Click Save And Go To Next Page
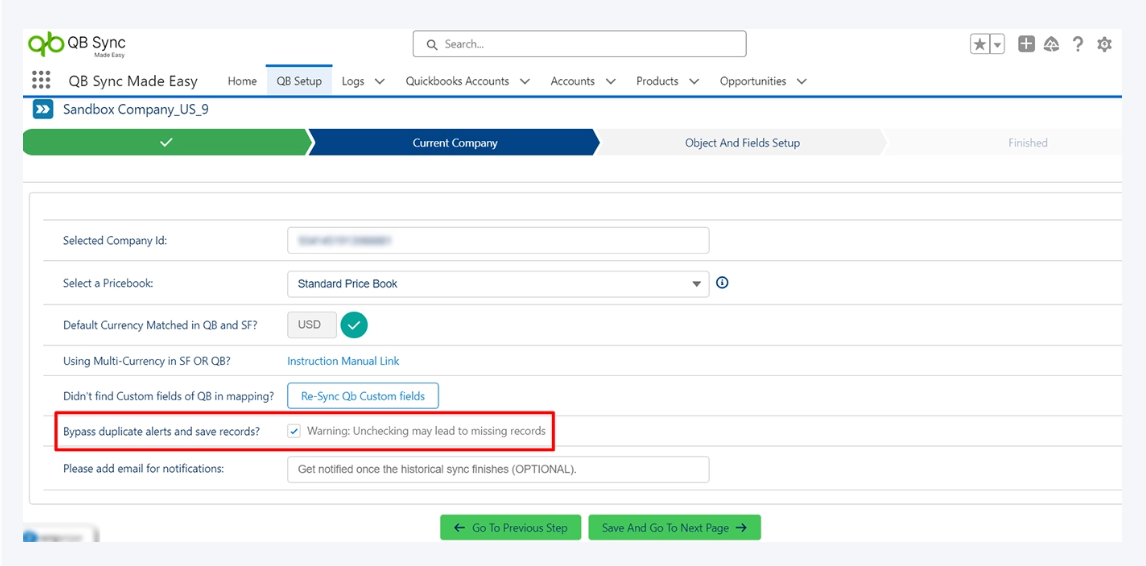This screenshot has width=1146, height=566. (x=675, y=527)
